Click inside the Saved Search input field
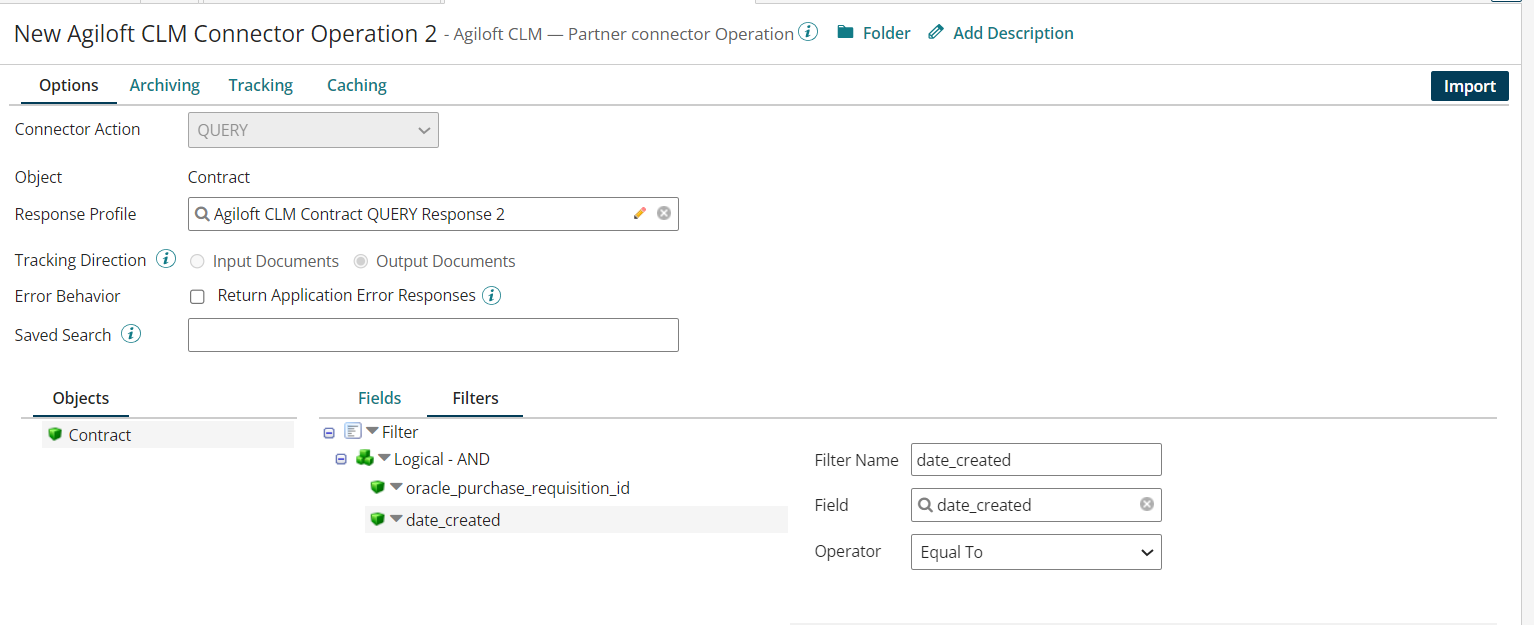The height and width of the screenshot is (625, 1534). pos(433,334)
